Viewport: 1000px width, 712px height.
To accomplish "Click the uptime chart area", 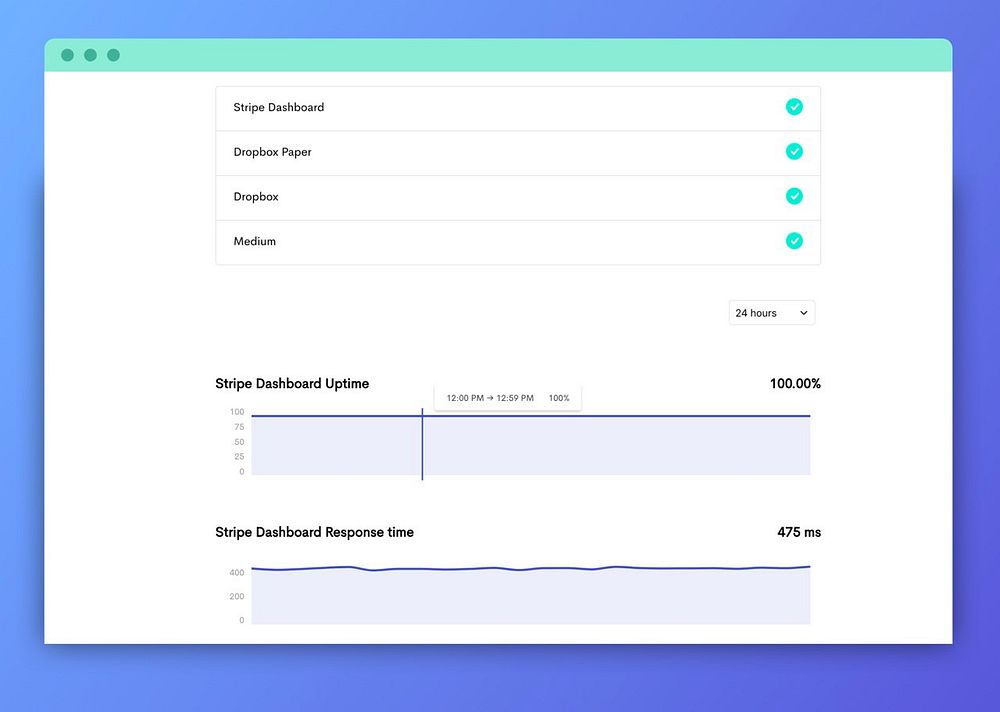I will (531, 444).
